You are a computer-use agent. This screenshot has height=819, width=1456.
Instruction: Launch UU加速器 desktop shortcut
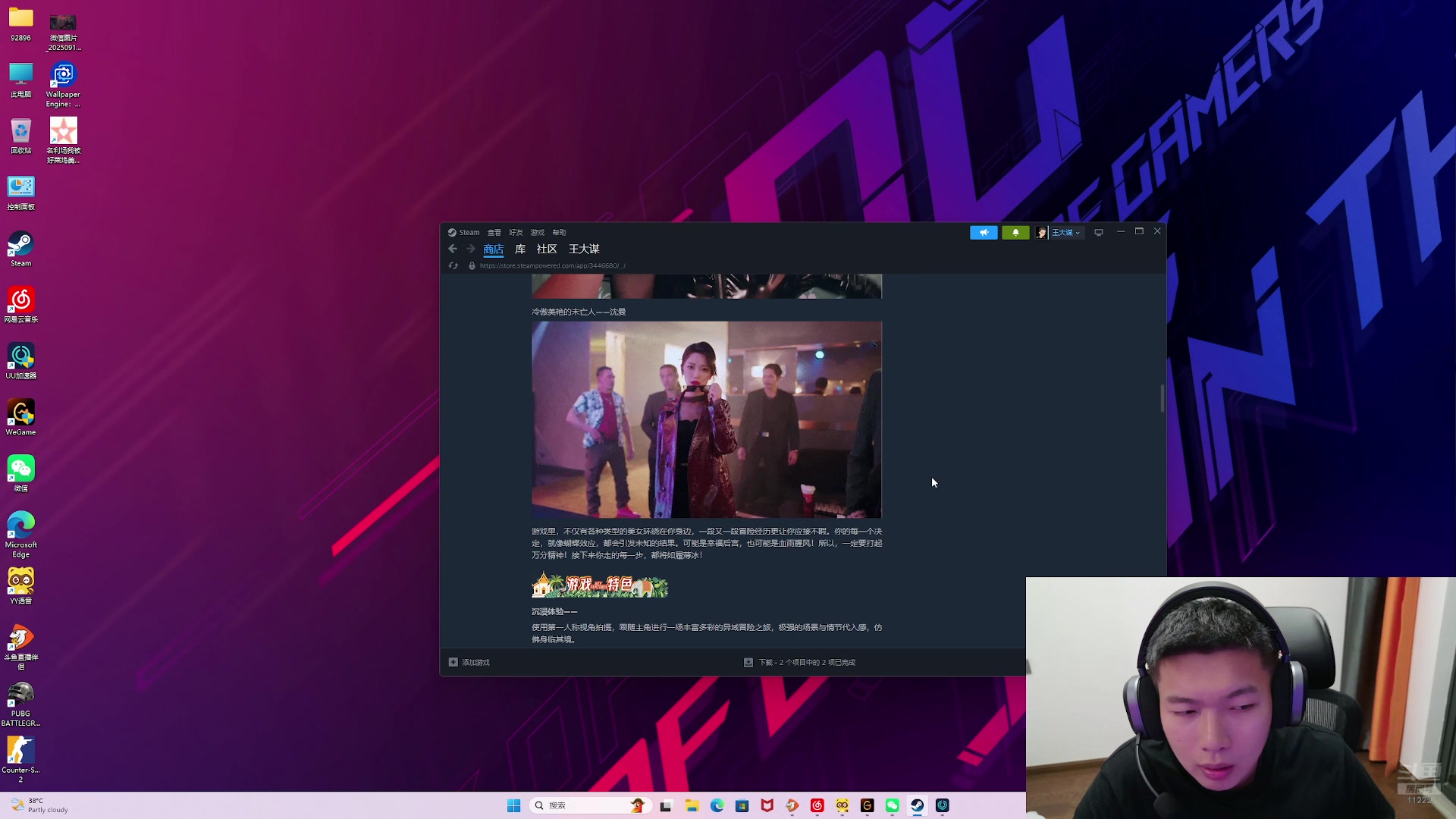20,361
